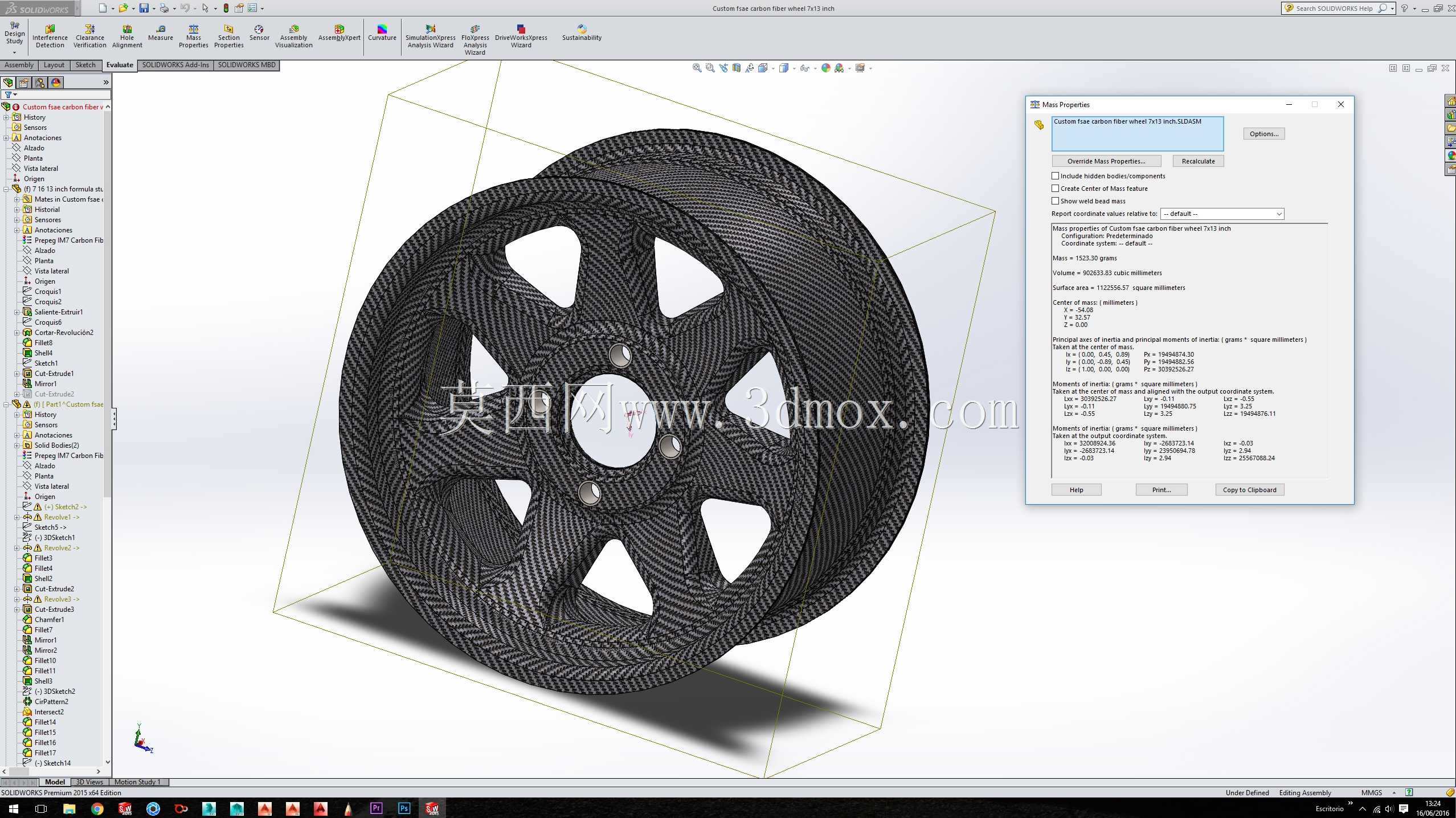Toggle the Curvature display
The width and height of the screenshot is (1456, 818).
click(x=382, y=33)
